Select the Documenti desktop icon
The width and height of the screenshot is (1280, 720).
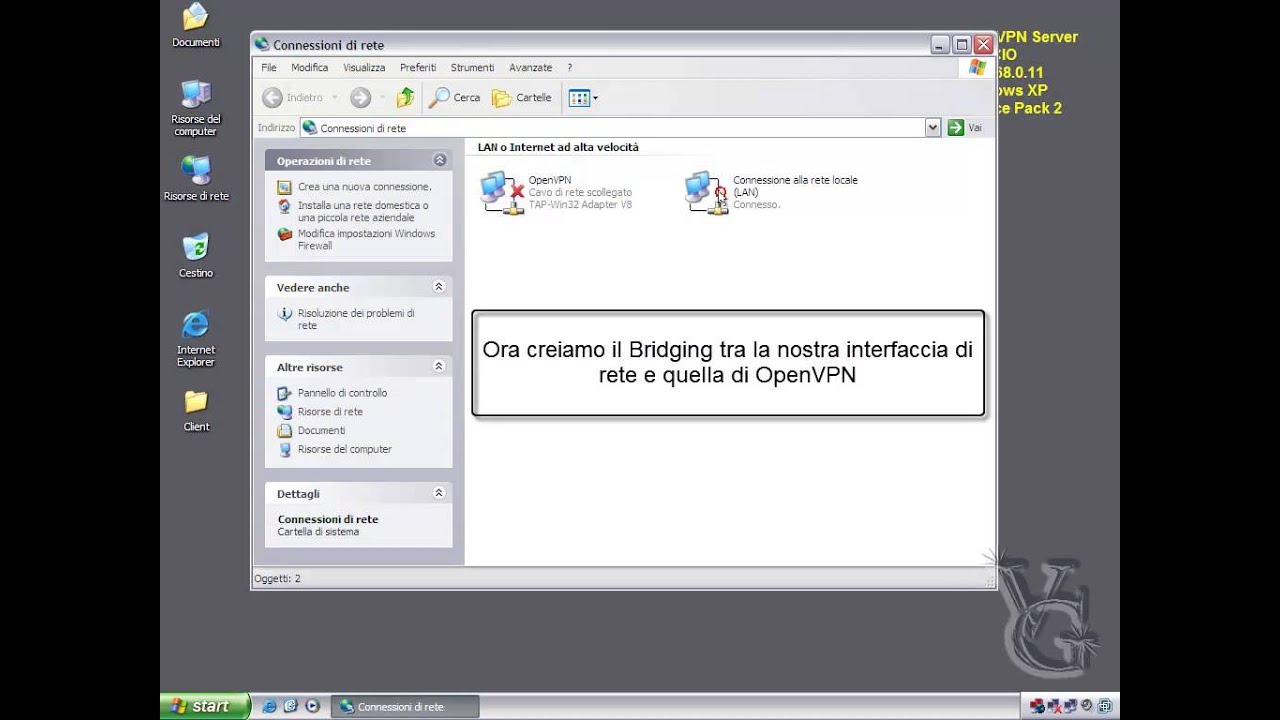click(196, 25)
